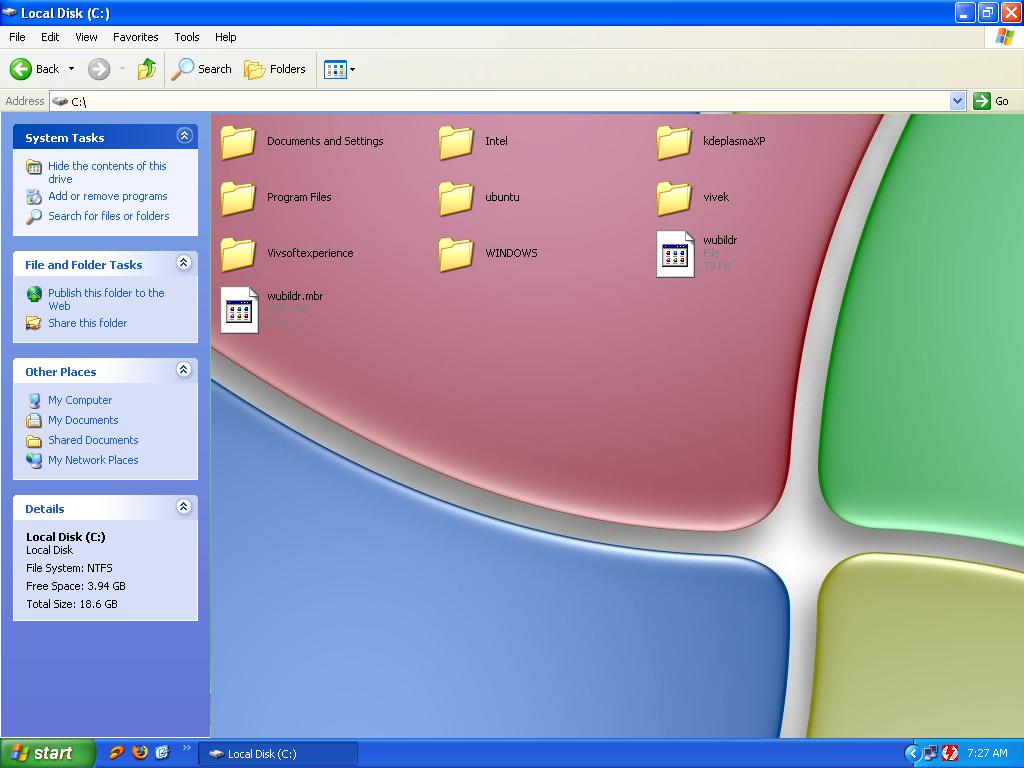This screenshot has width=1024, height=768.
Task: Click the File System: NTFS text
Action: pos(69,568)
